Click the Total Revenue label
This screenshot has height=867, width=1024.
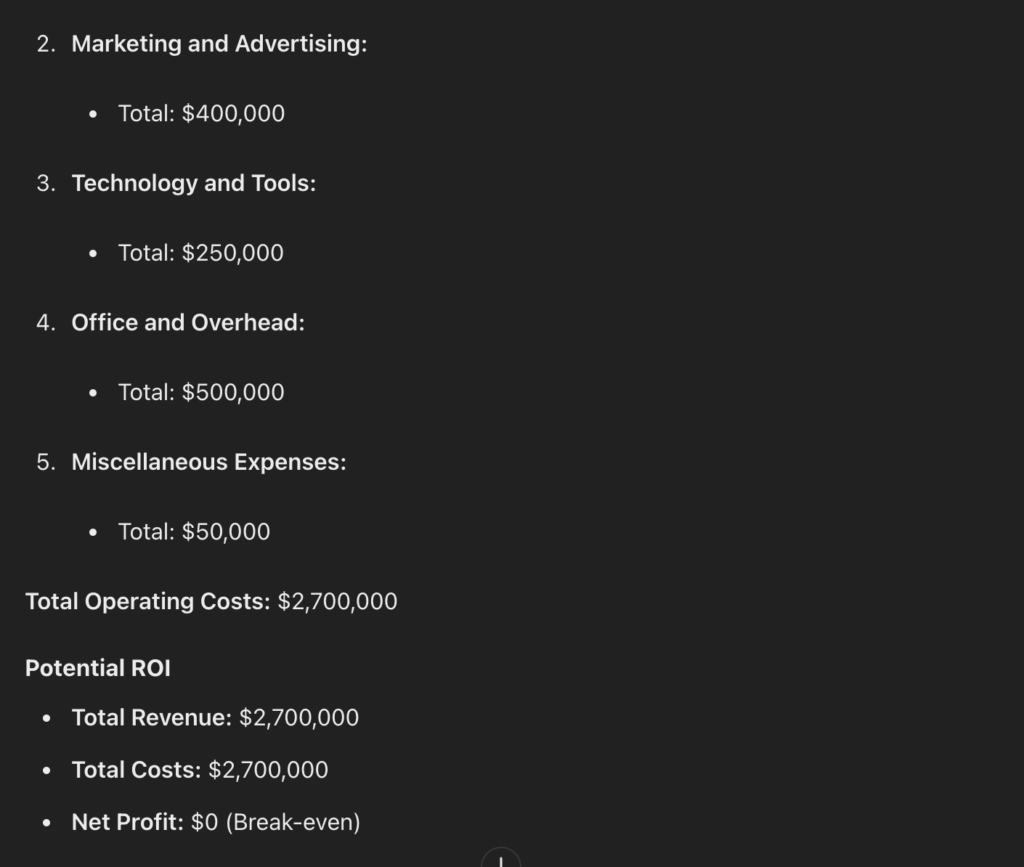tap(151, 717)
